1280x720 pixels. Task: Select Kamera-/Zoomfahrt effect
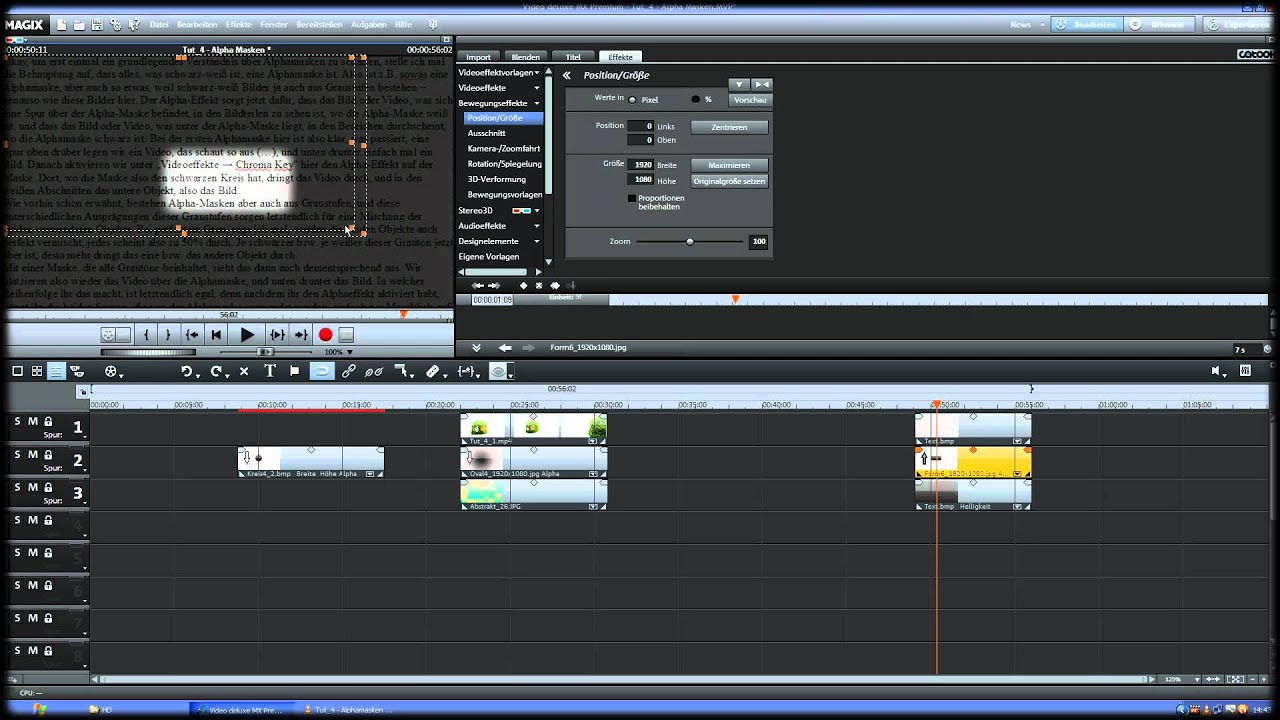(503, 148)
